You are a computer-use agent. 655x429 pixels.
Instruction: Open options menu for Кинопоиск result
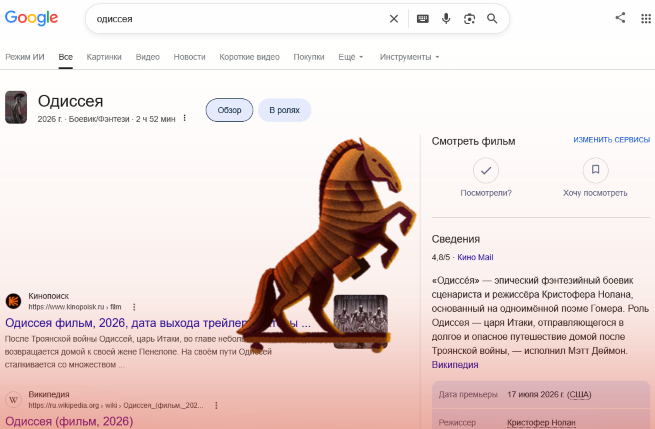coord(134,307)
